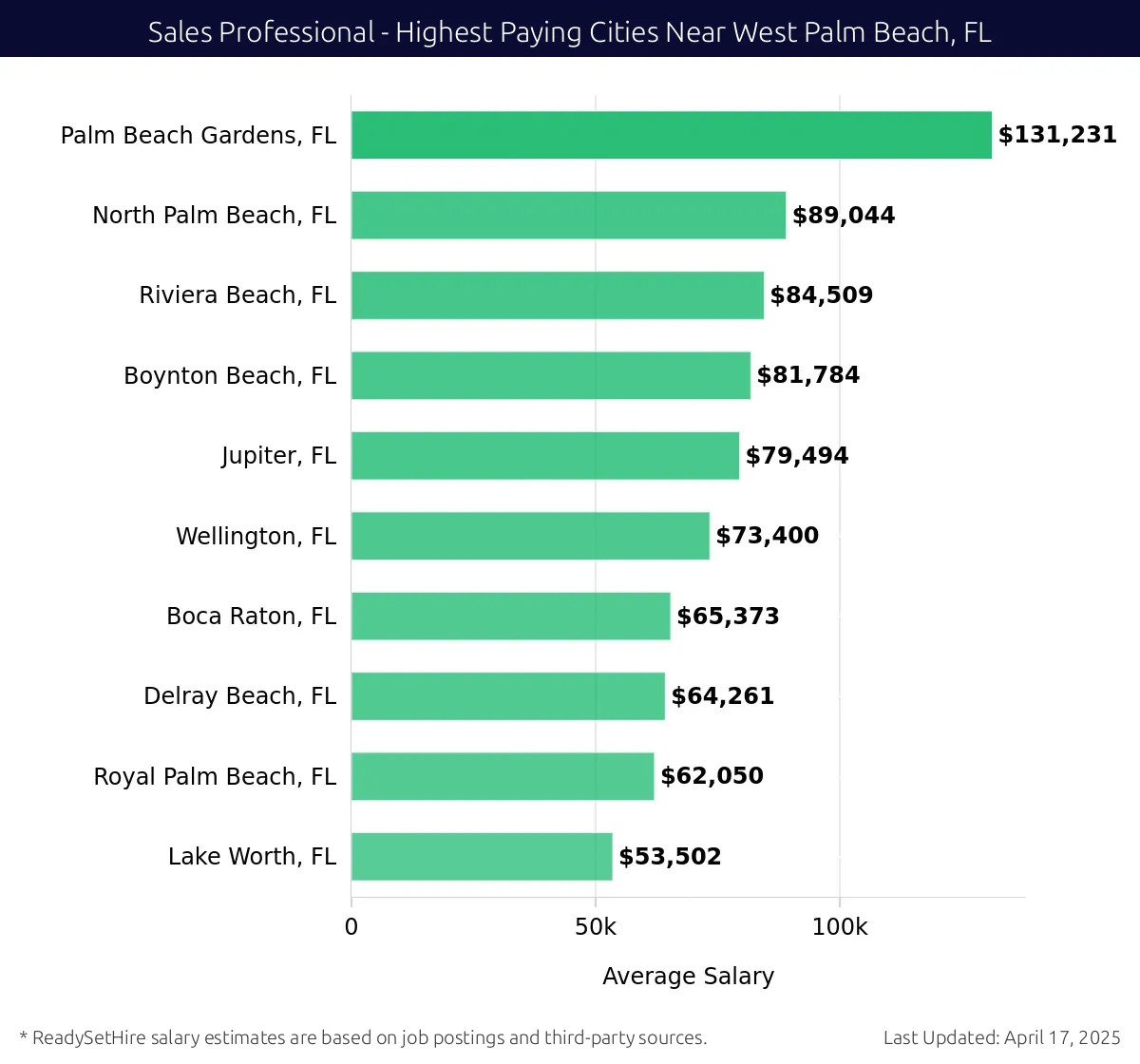
Task: Click the Riviera Beach, FL label
Action: point(237,295)
